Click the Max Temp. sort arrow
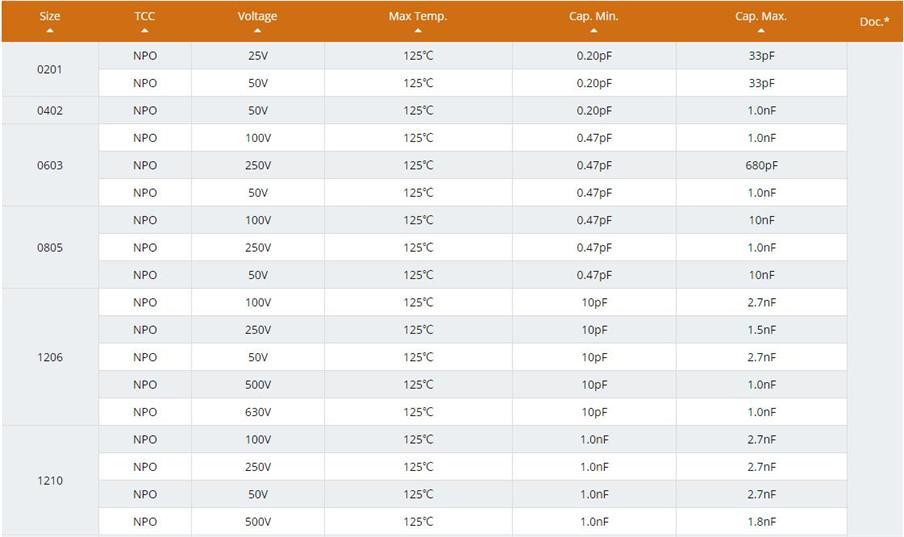Viewport: 904px width, 537px height. (x=418, y=31)
